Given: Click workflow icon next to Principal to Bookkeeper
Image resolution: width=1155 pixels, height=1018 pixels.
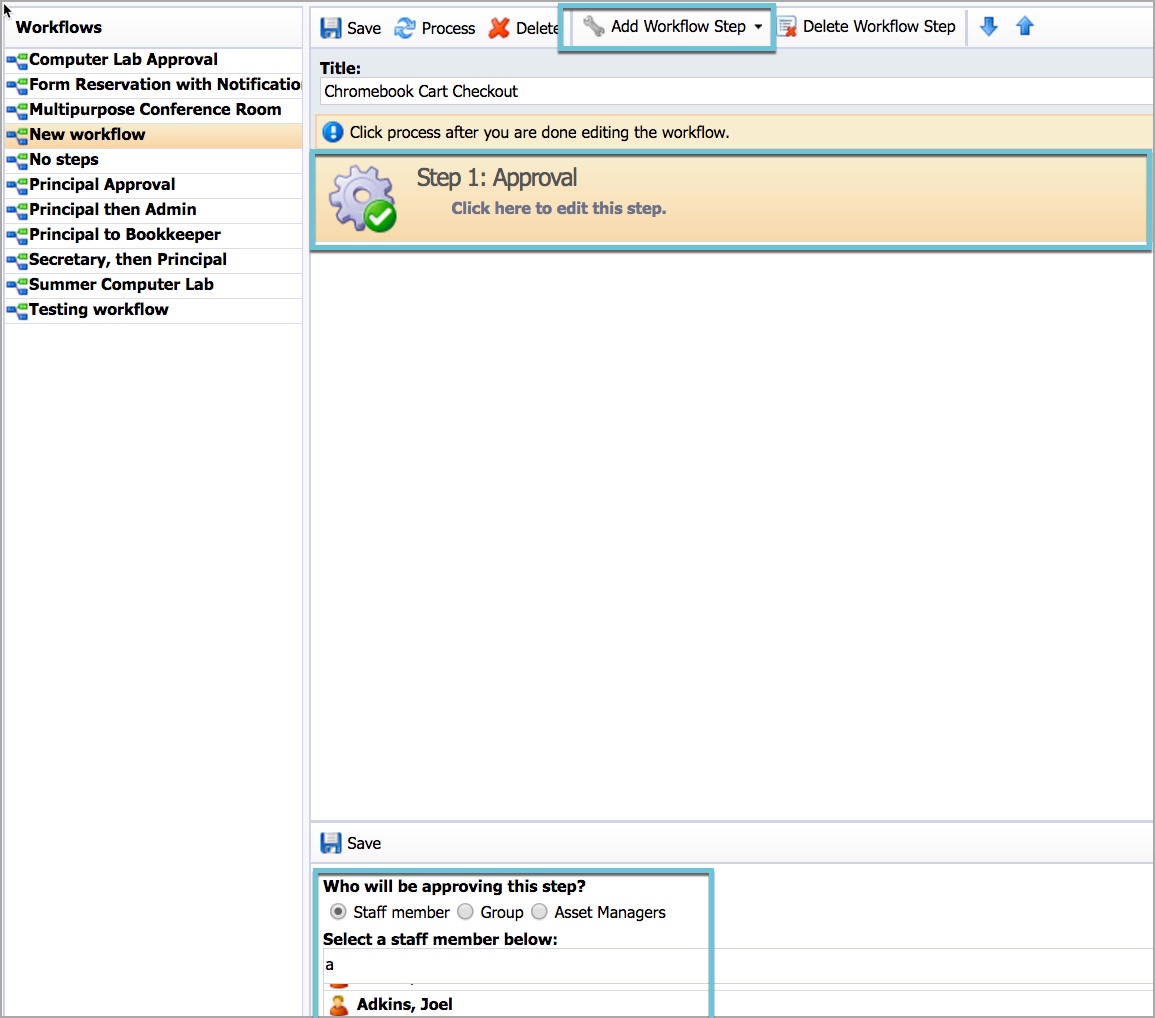Looking at the screenshot, I should (17, 236).
